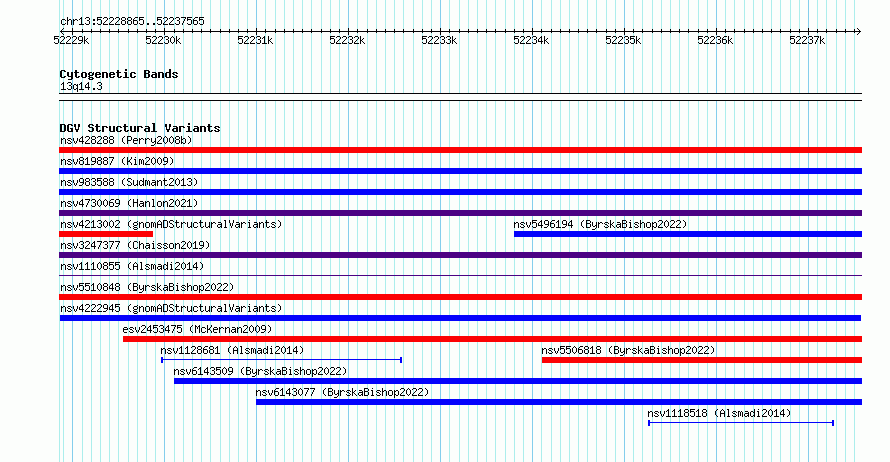Open esv2453475 (McKernan2009) label
This screenshot has height=462, width=890.
click(197, 329)
